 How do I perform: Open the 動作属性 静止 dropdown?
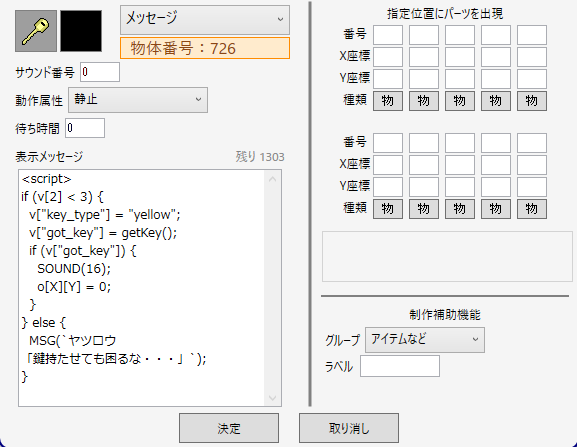[x=138, y=100]
